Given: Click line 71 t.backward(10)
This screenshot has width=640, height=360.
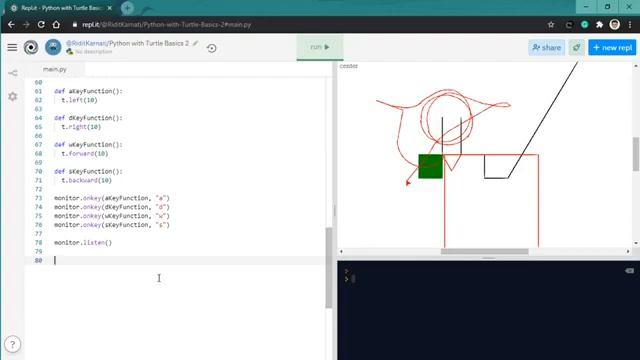Looking at the screenshot, I should 87,180.
